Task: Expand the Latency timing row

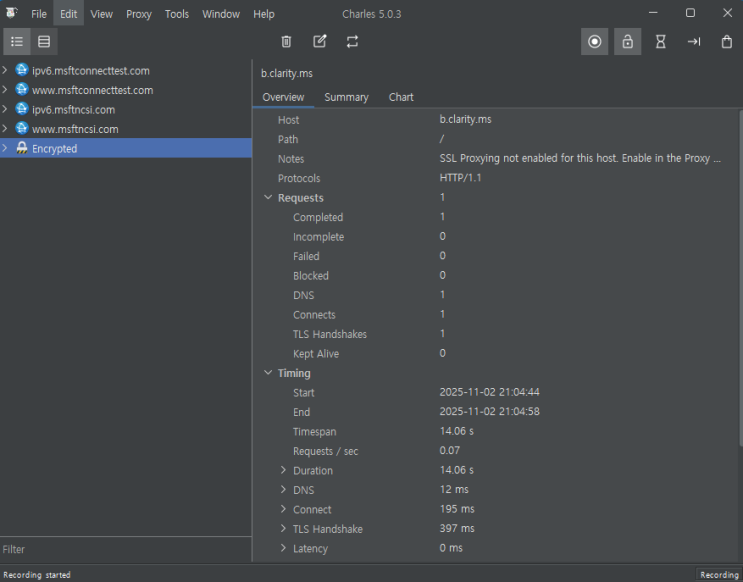Action: 283,547
